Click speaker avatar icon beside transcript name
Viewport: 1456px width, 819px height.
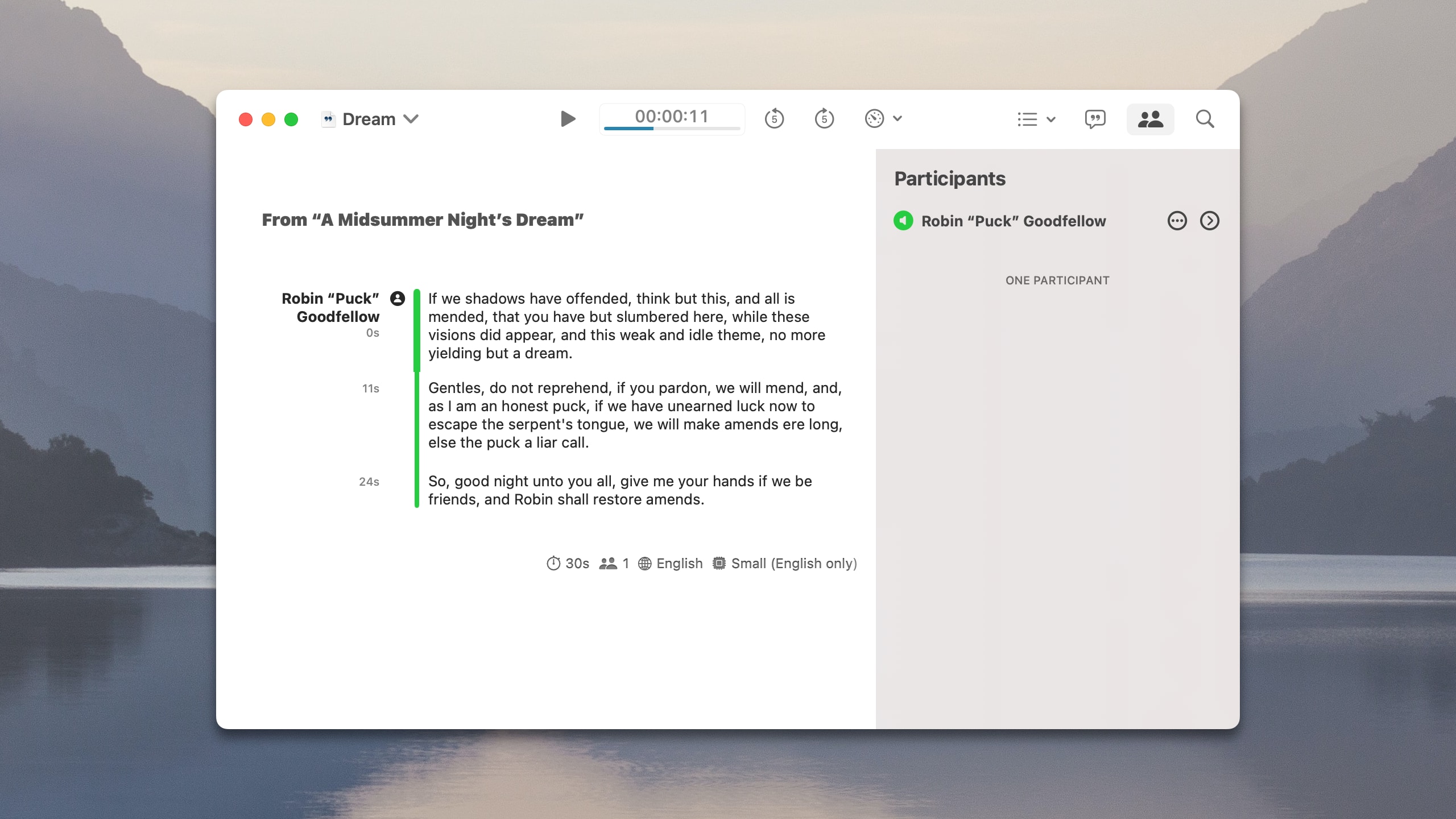pos(398,299)
